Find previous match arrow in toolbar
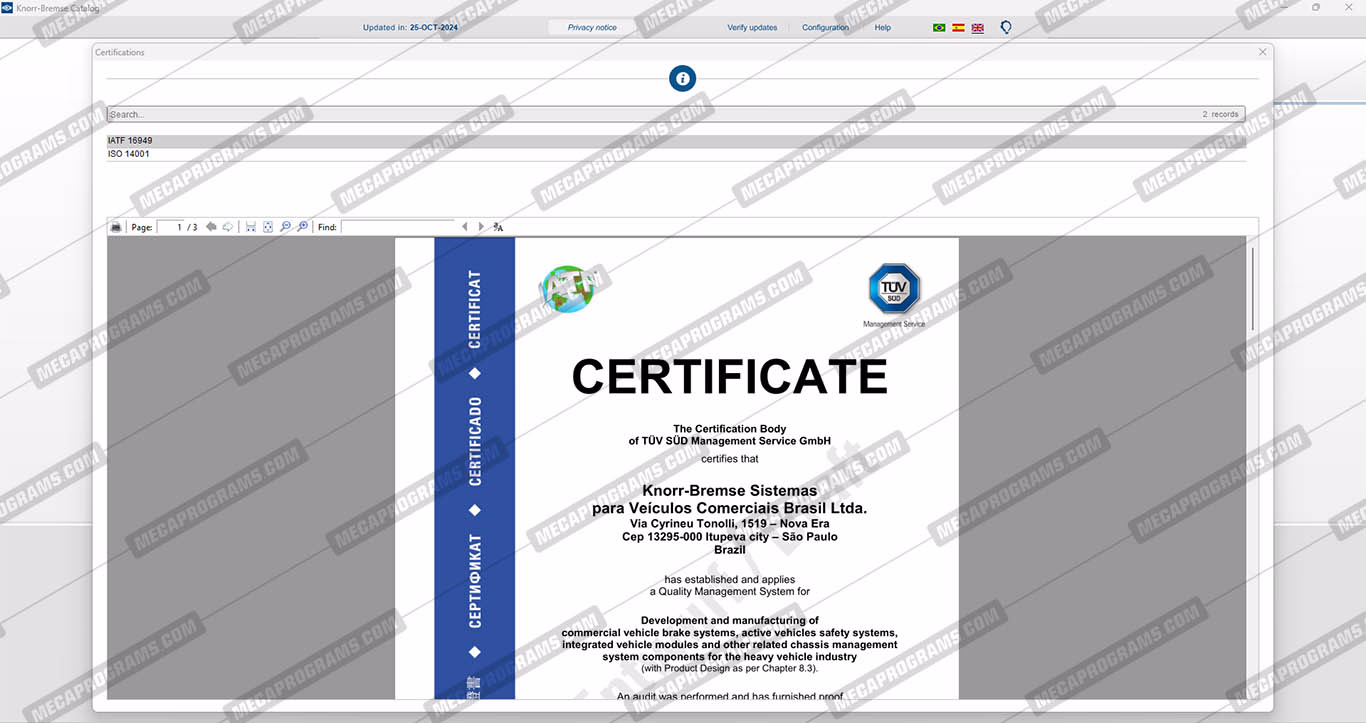This screenshot has width=1366, height=723. click(464, 227)
